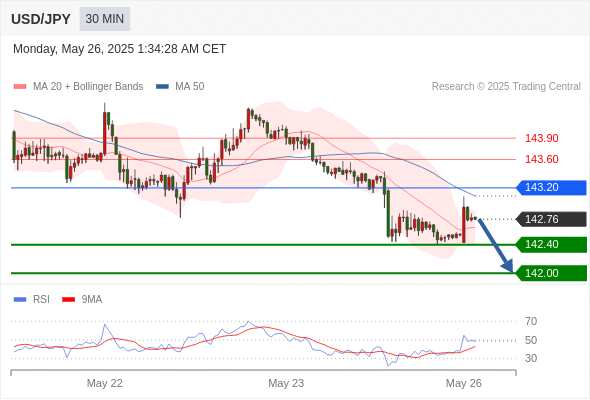The image size is (590, 400).
Task: Open the Trading Central research credit
Action: (x=506, y=86)
